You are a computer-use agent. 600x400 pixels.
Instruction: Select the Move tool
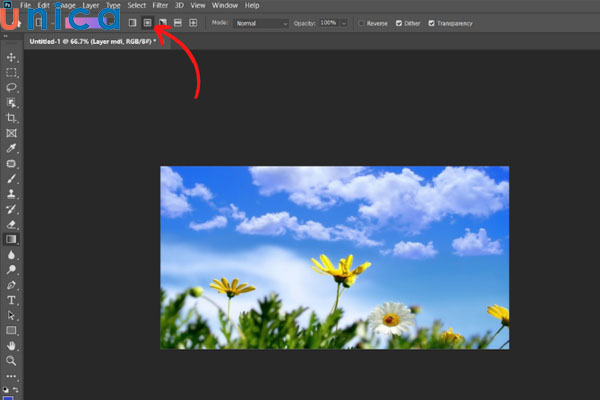tap(12, 58)
